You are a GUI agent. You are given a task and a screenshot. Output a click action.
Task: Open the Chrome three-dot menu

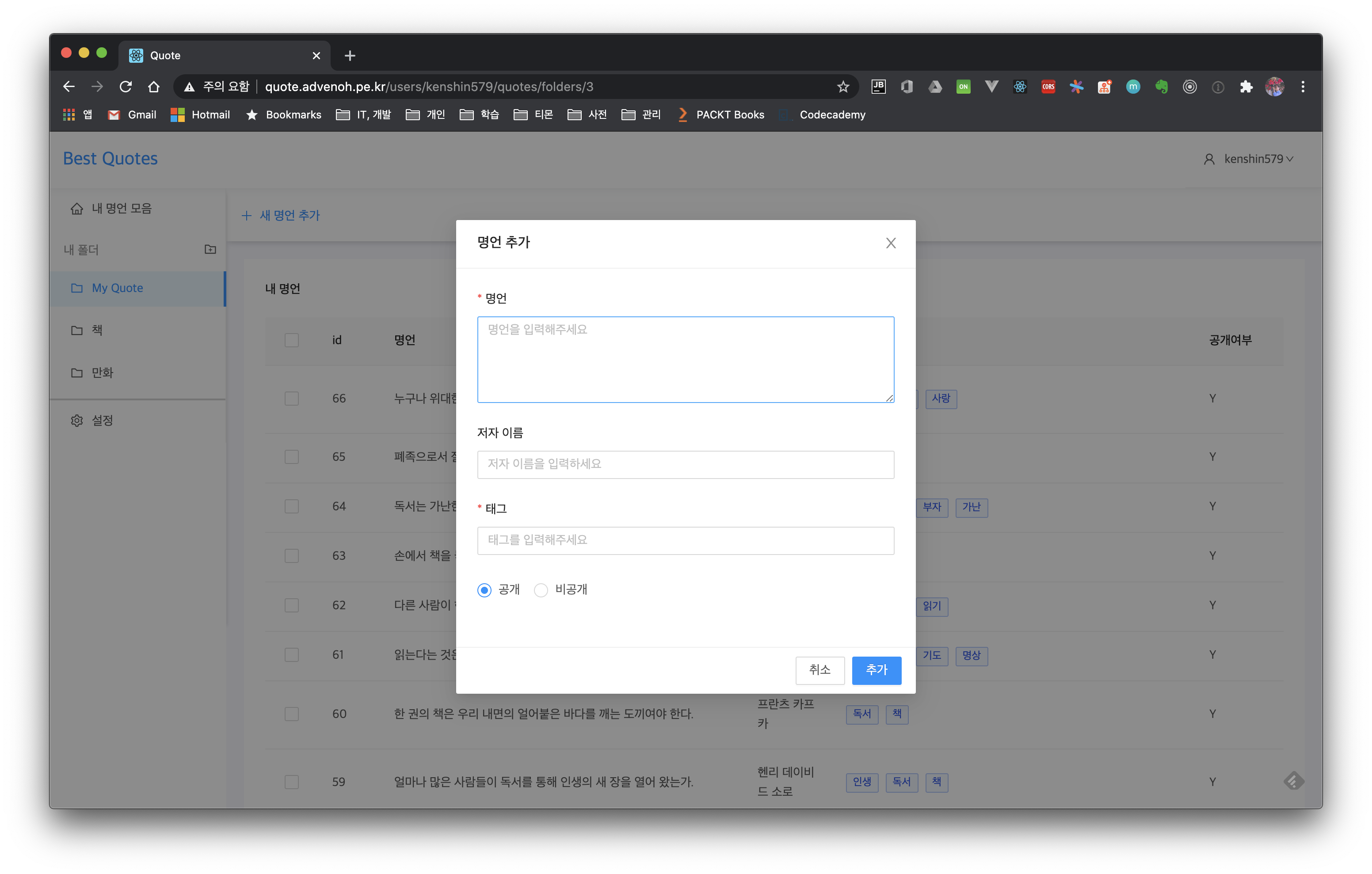pos(1303,87)
